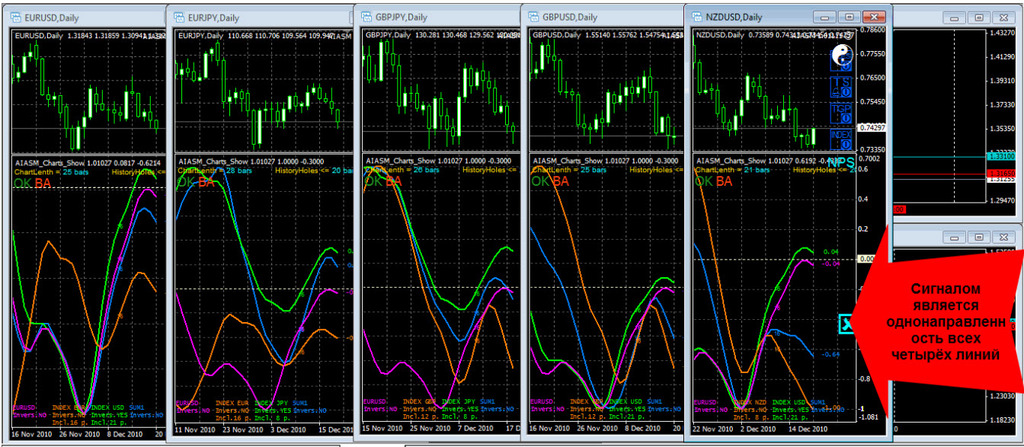Click the green OK label in the EURJPY chart
Image resolution: width=1024 pixels, height=447 pixels.
tap(186, 182)
